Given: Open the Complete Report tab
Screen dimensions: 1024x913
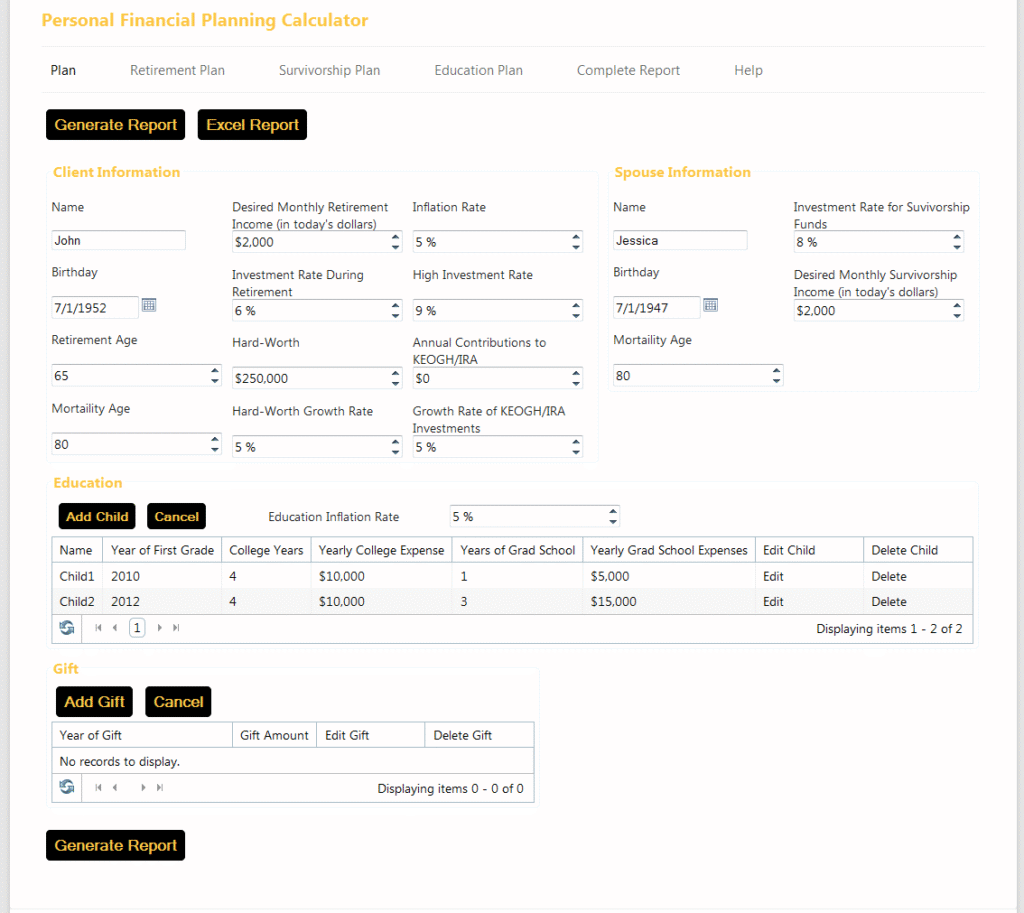Looking at the screenshot, I should click(x=628, y=70).
